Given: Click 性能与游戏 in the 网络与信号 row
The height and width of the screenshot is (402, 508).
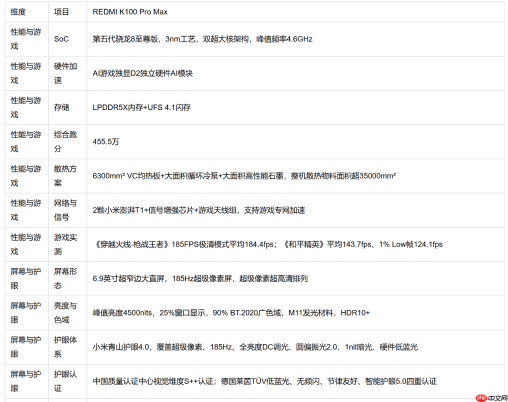Looking at the screenshot, I should point(26,210).
